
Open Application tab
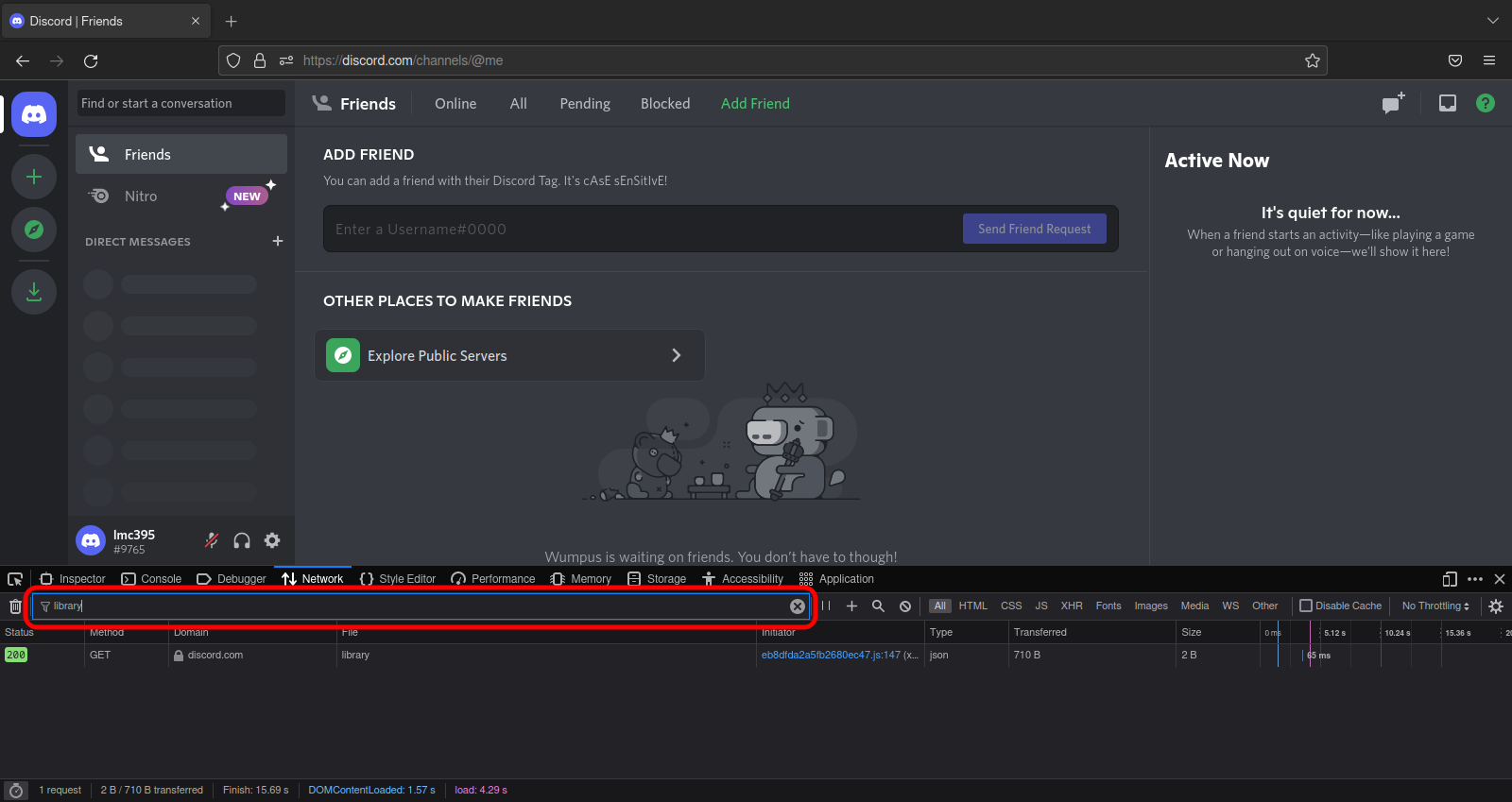coord(836,579)
